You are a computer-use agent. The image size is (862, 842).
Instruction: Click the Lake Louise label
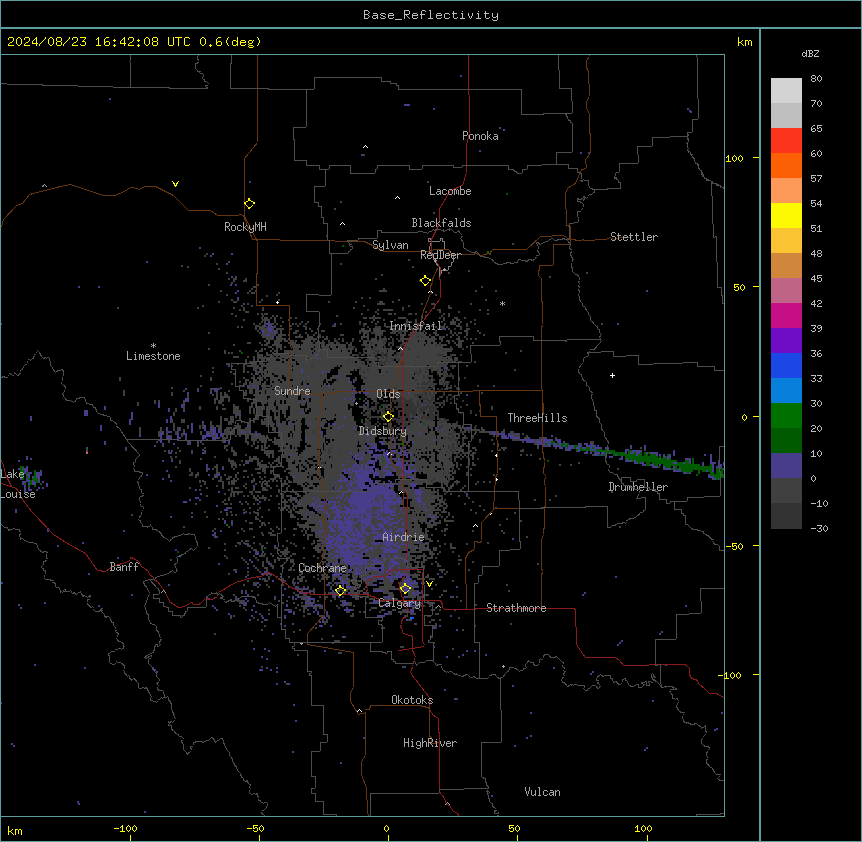pos(18,484)
